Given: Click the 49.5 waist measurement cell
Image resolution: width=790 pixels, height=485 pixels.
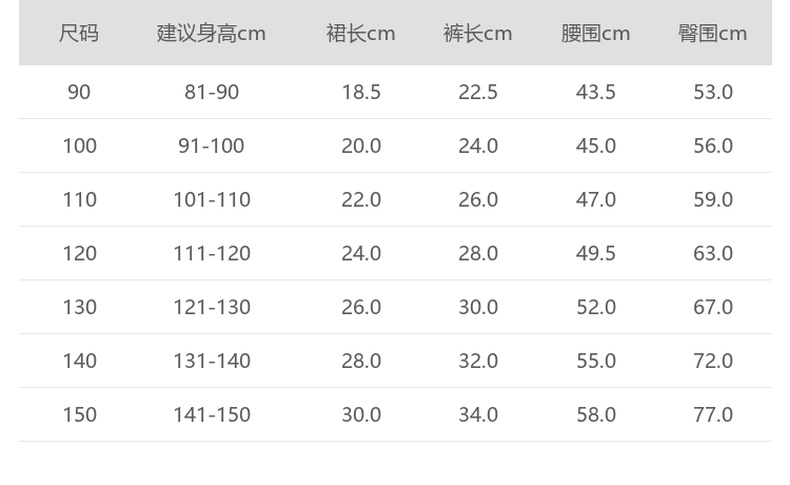Looking at the screenshot, I should click(x=596, y=254).
